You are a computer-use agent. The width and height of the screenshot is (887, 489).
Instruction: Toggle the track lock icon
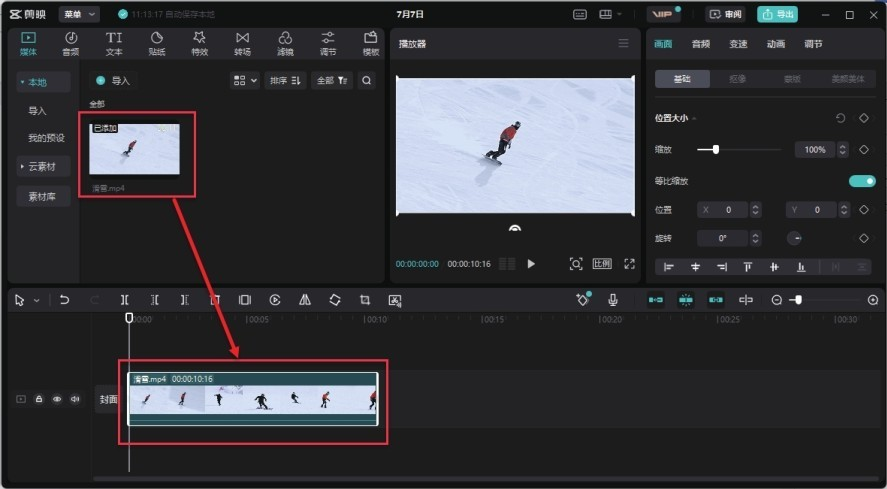pyautogui.click(x=39, y=399)
